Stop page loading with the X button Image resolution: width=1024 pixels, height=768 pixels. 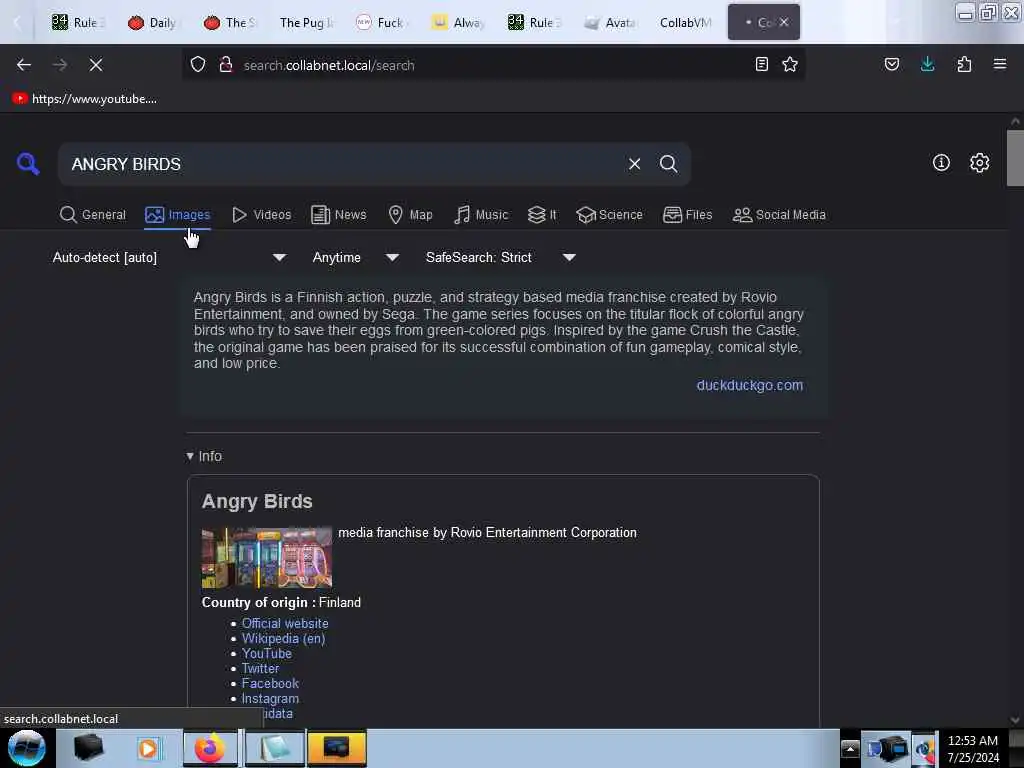pyautogui.click(x=96, y=65)
